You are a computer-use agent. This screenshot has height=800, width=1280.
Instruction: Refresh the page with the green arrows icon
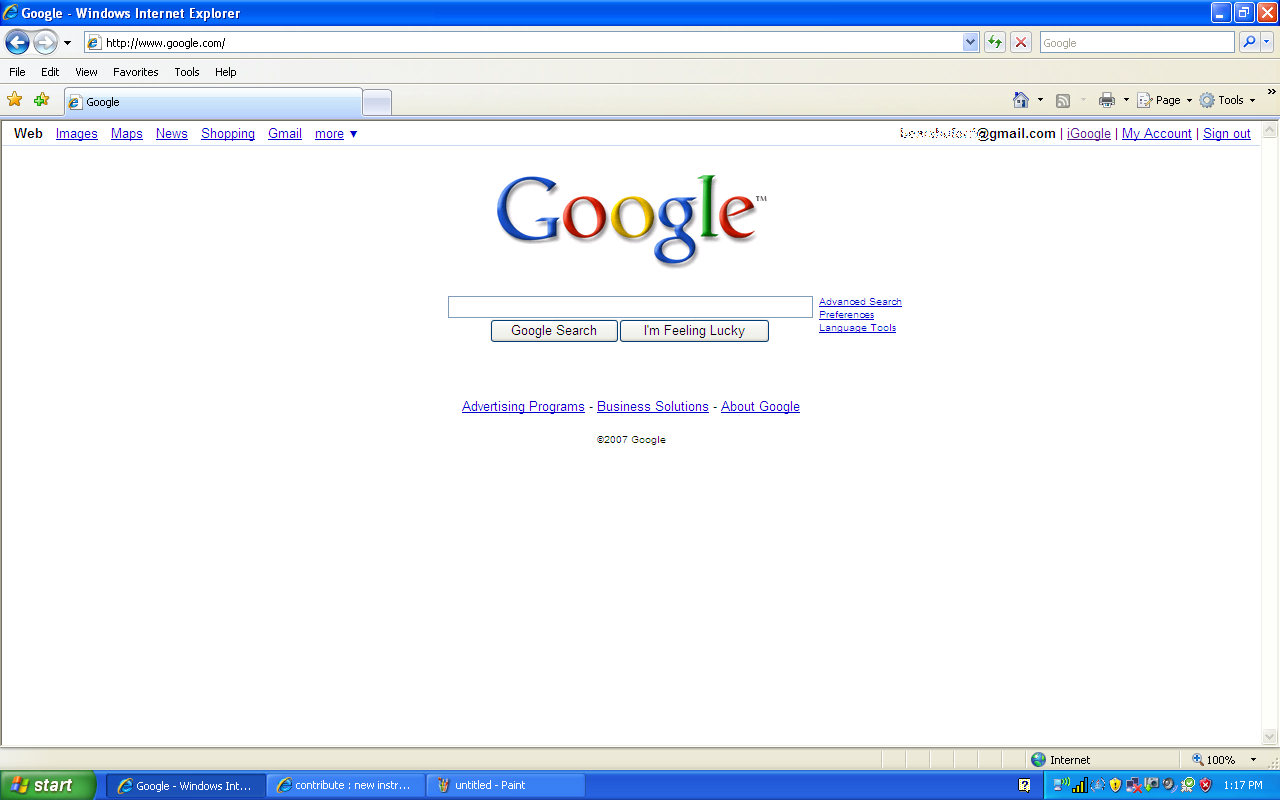(x=995, y=42)
